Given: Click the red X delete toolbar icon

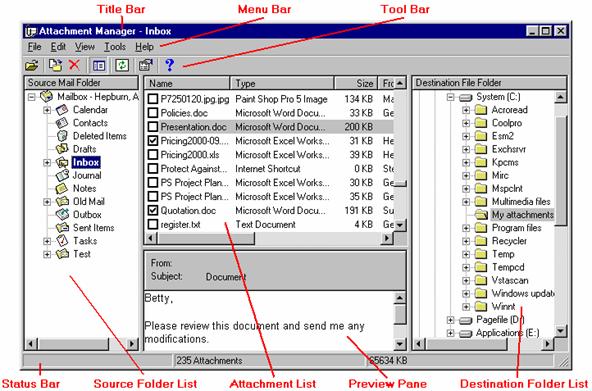Looking at the screenshot, I should click(x=74, y=65).
